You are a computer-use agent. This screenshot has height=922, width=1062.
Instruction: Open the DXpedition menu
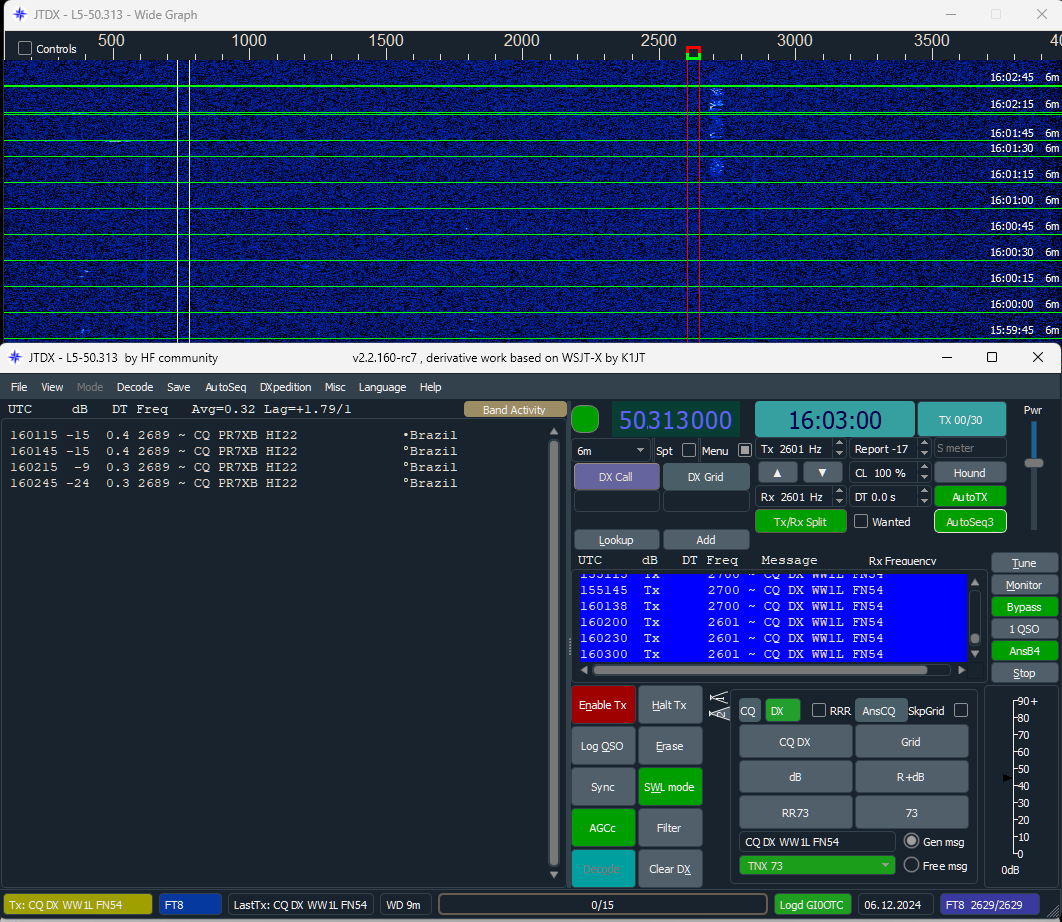tap(285, 387)
